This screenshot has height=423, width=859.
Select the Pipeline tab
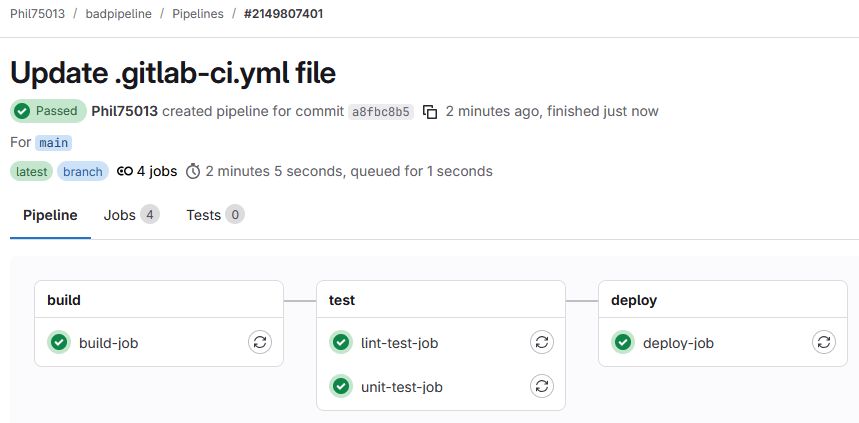[50, 215]
